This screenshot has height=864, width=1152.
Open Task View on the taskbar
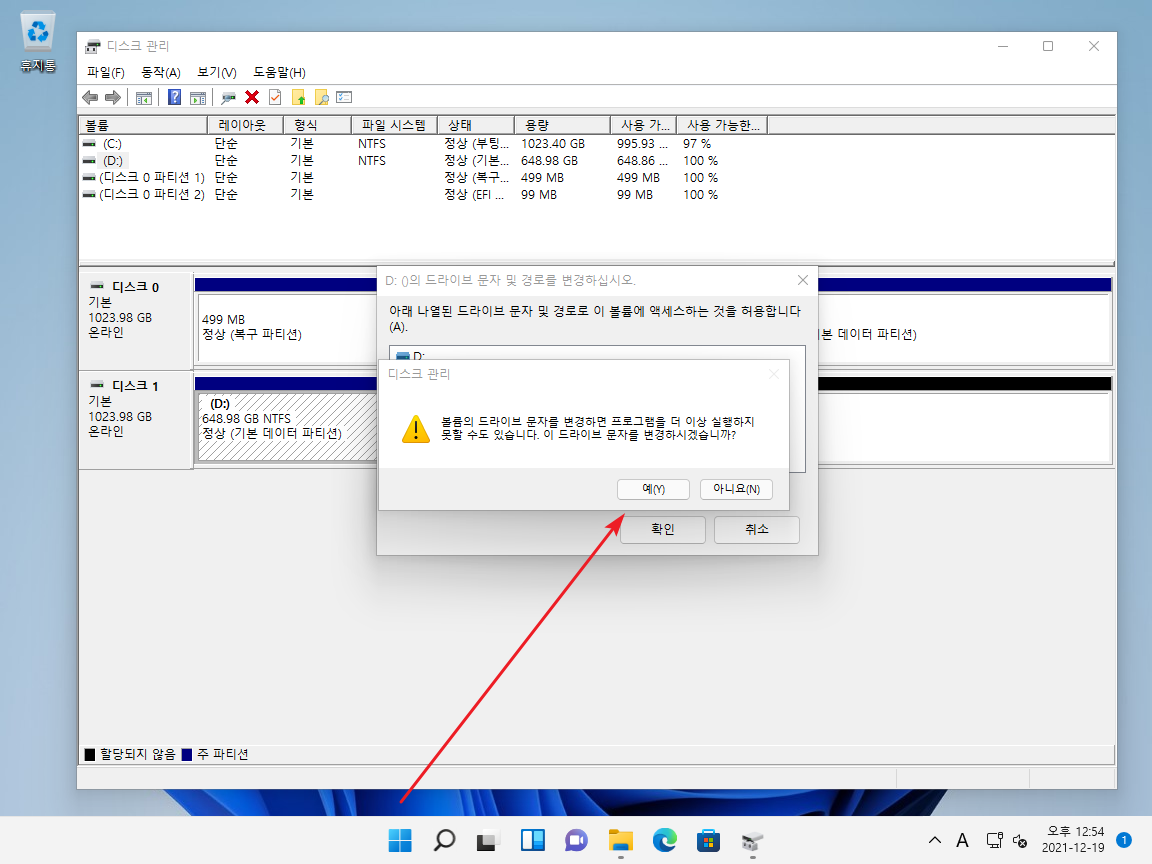tap(489, 840)
